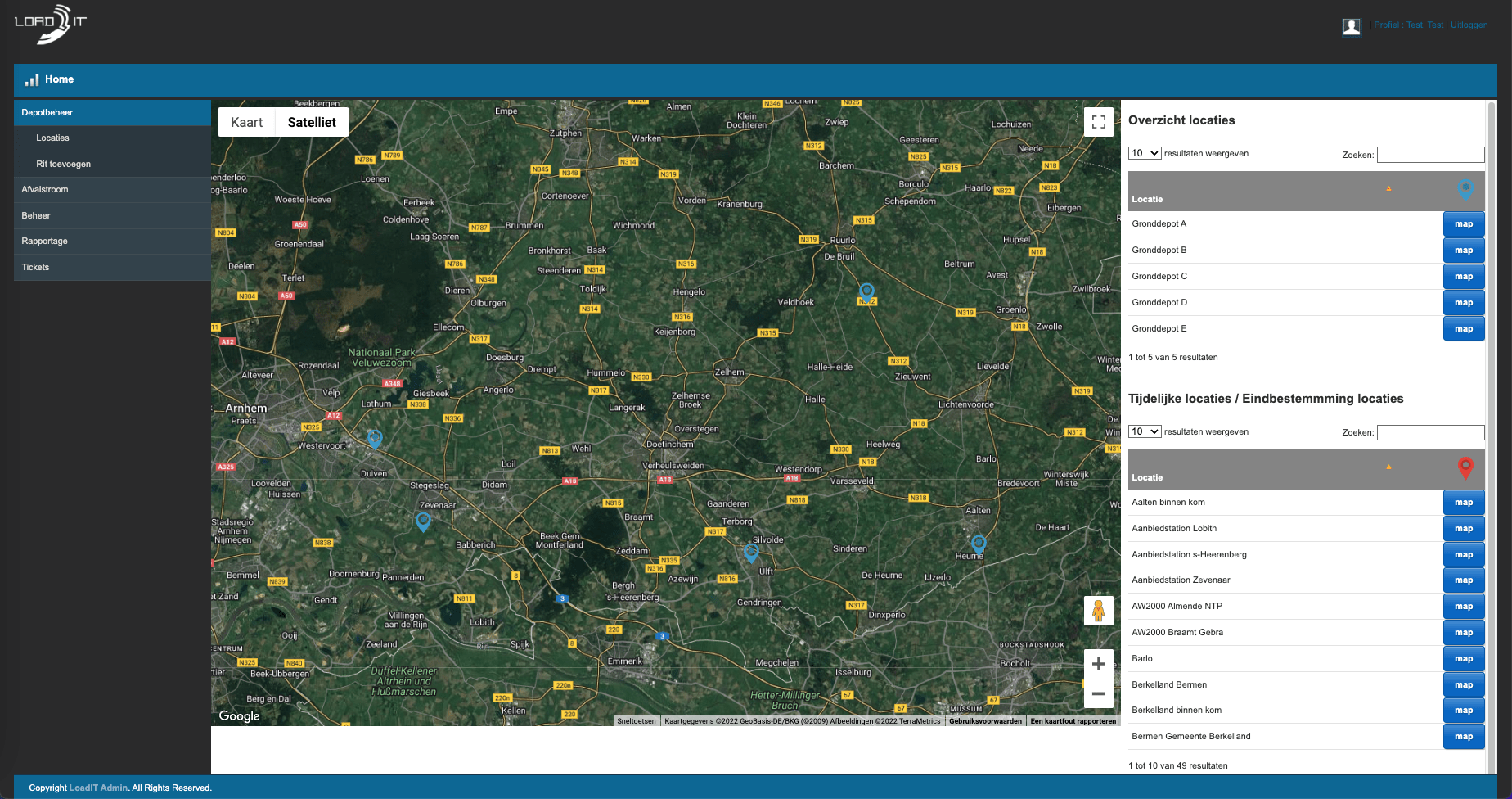Switch map to Kaart view
This screenshot has width=1512, height=799.
[246, 122]
